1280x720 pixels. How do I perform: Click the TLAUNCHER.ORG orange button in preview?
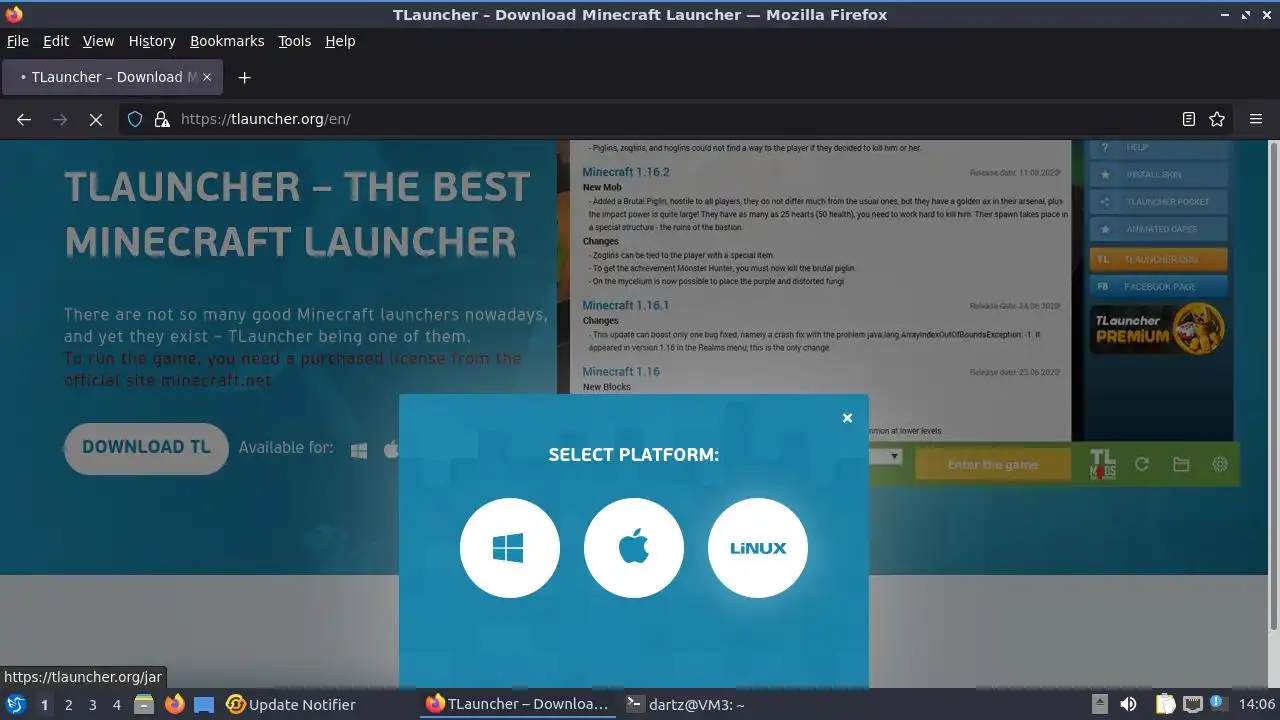pyautogui.click(x=1158, y=259)
